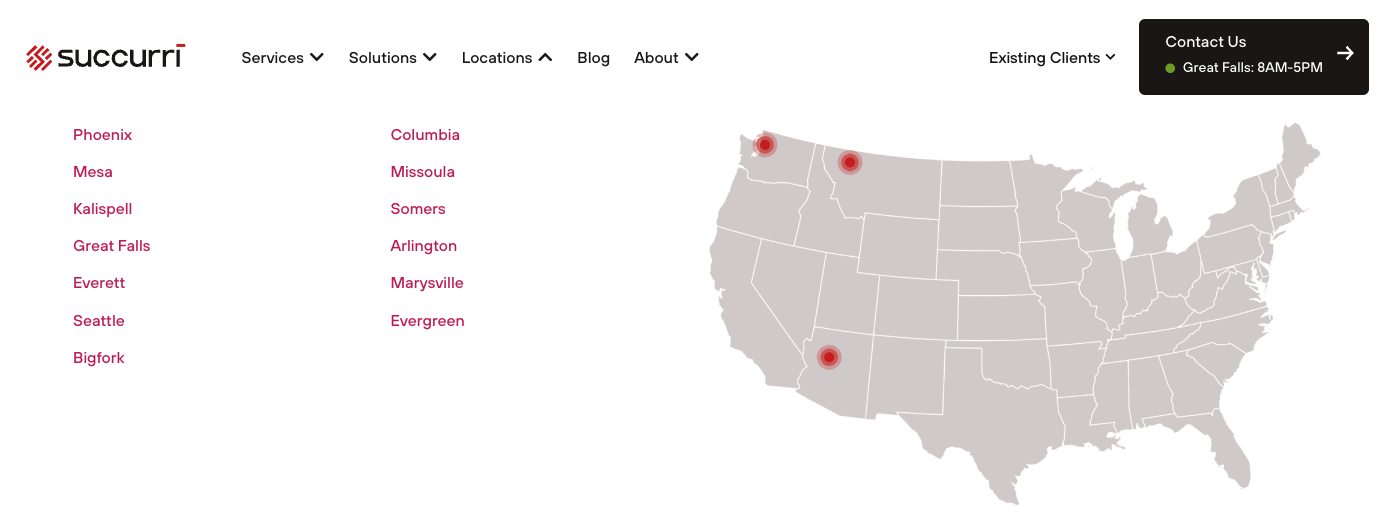Image resolution: width=1398 pixels, height=522 pixels.
Task: Open the Existing Clients dropdown
Action: (x=1052, y=58)
